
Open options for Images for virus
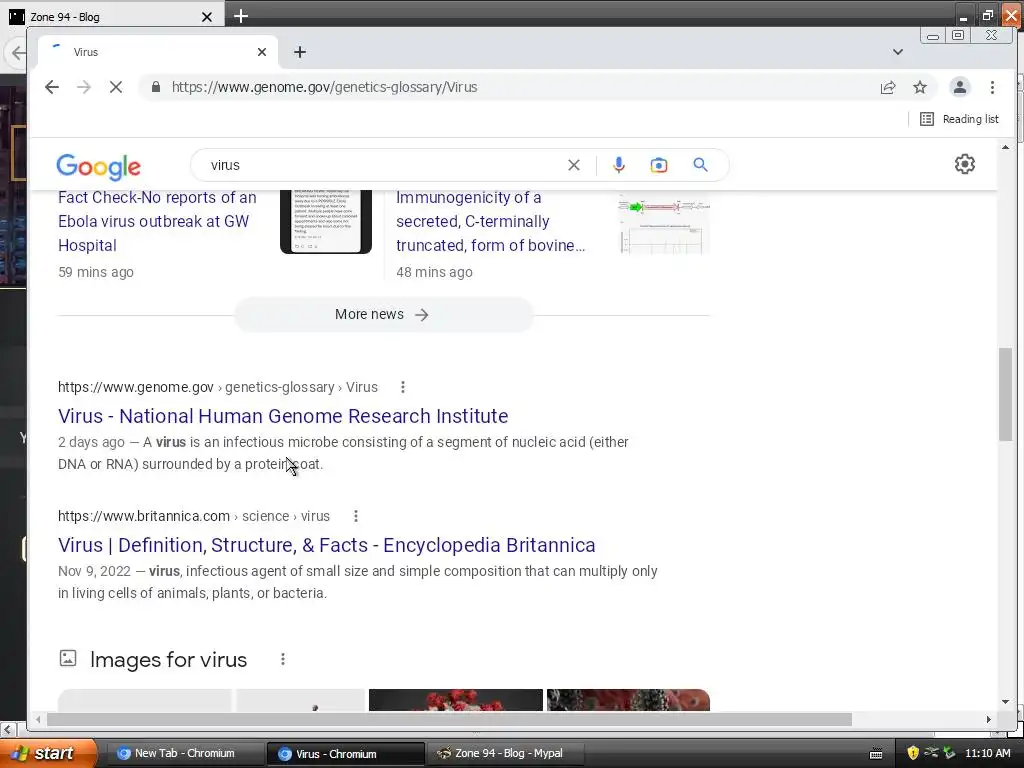pos(283,660)
